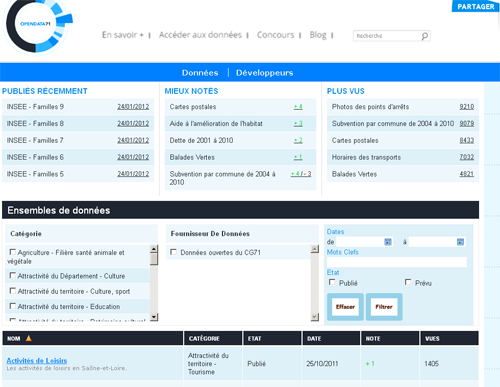Click view count 4821 for Balades Vertes
Viewport: 500px width, 387px height.
[x=467, y=174]
